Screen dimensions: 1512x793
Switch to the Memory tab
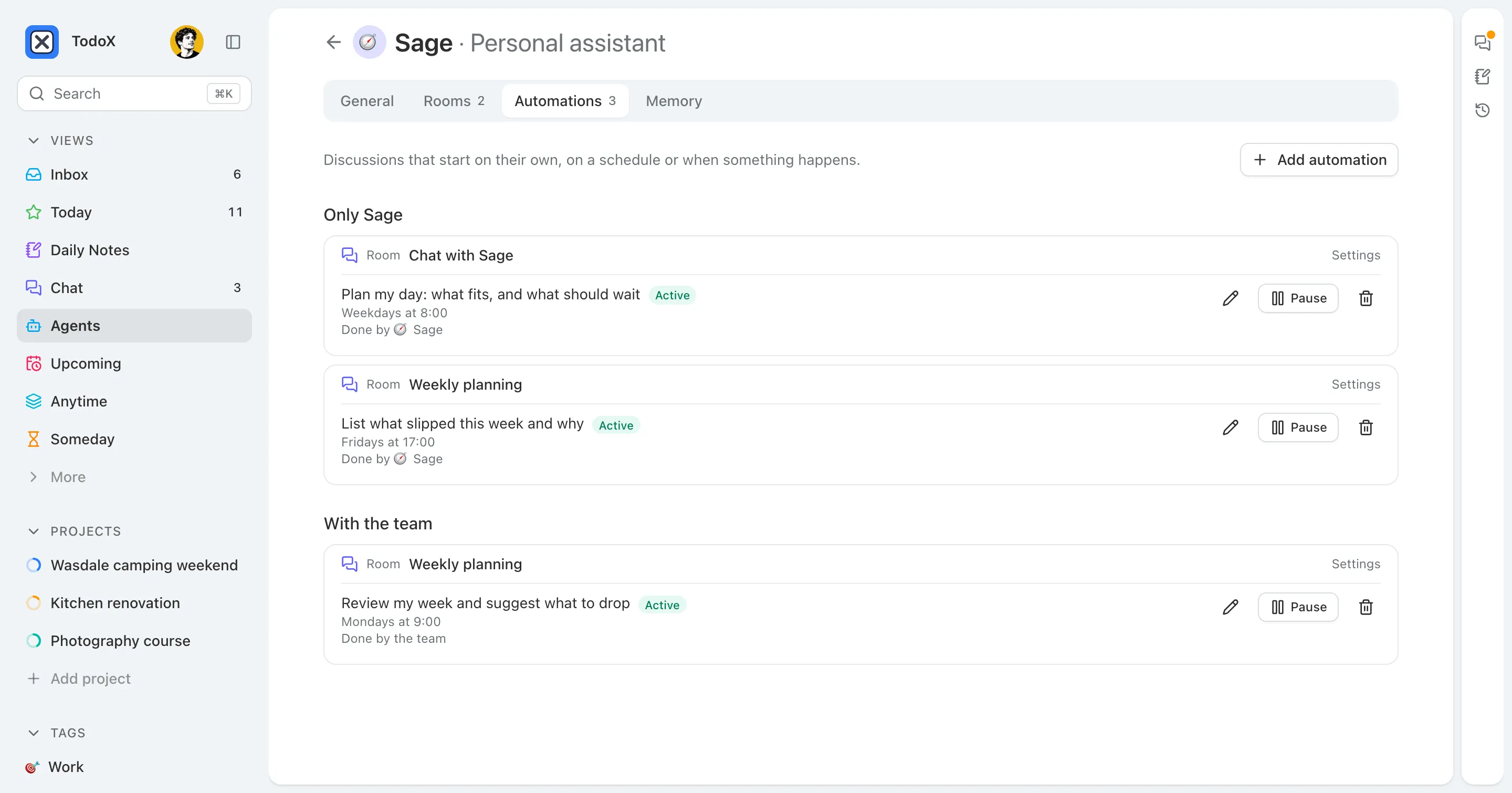click(673, 101)
